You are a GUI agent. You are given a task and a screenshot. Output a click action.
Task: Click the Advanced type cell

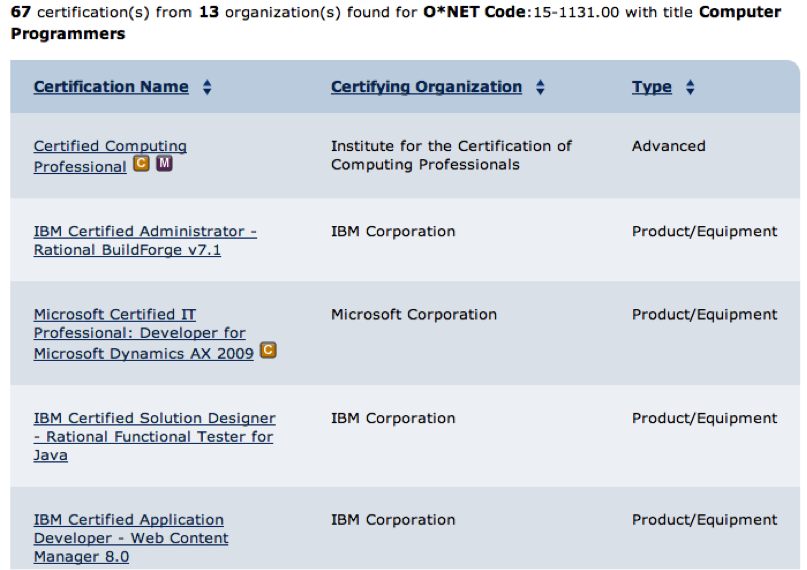tap(668, 146)
